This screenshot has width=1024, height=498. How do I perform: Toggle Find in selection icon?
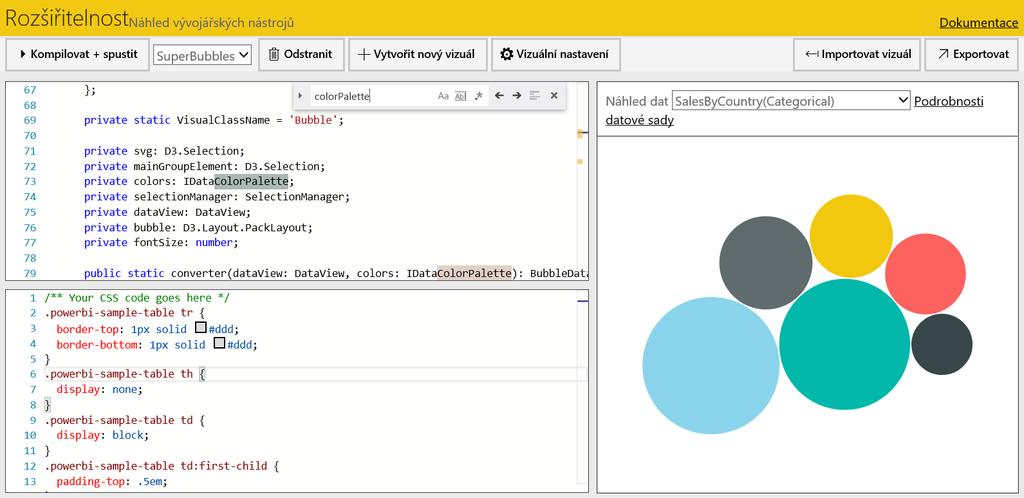(535, 96)
